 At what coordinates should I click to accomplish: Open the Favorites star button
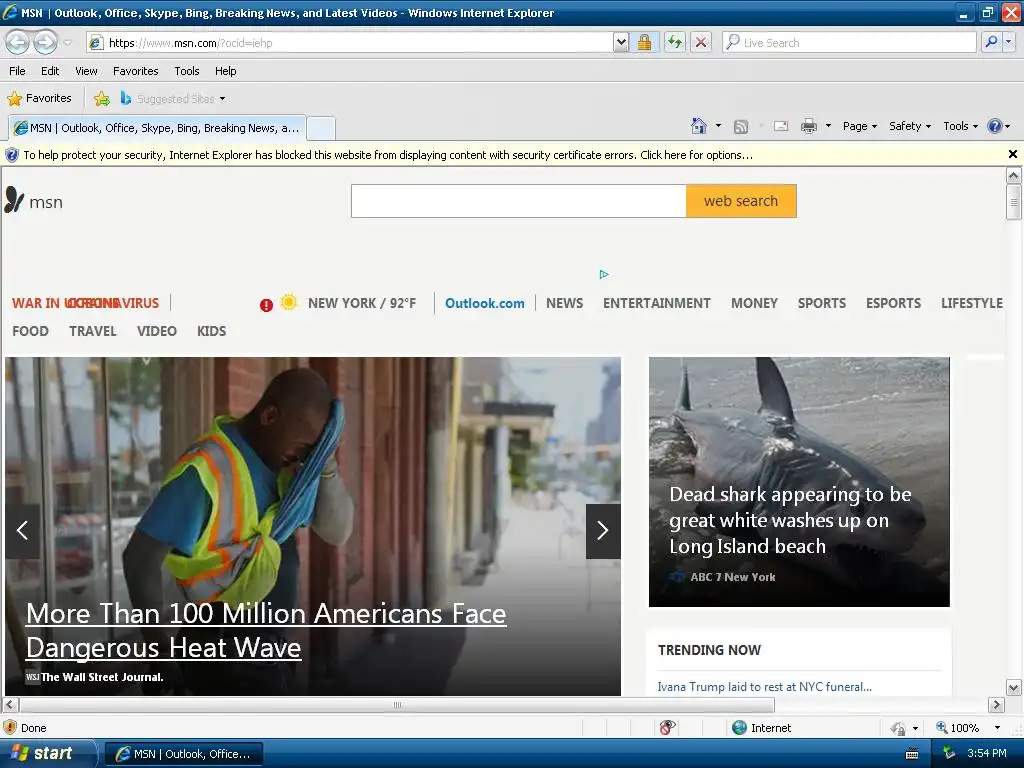tap(40, 99)
